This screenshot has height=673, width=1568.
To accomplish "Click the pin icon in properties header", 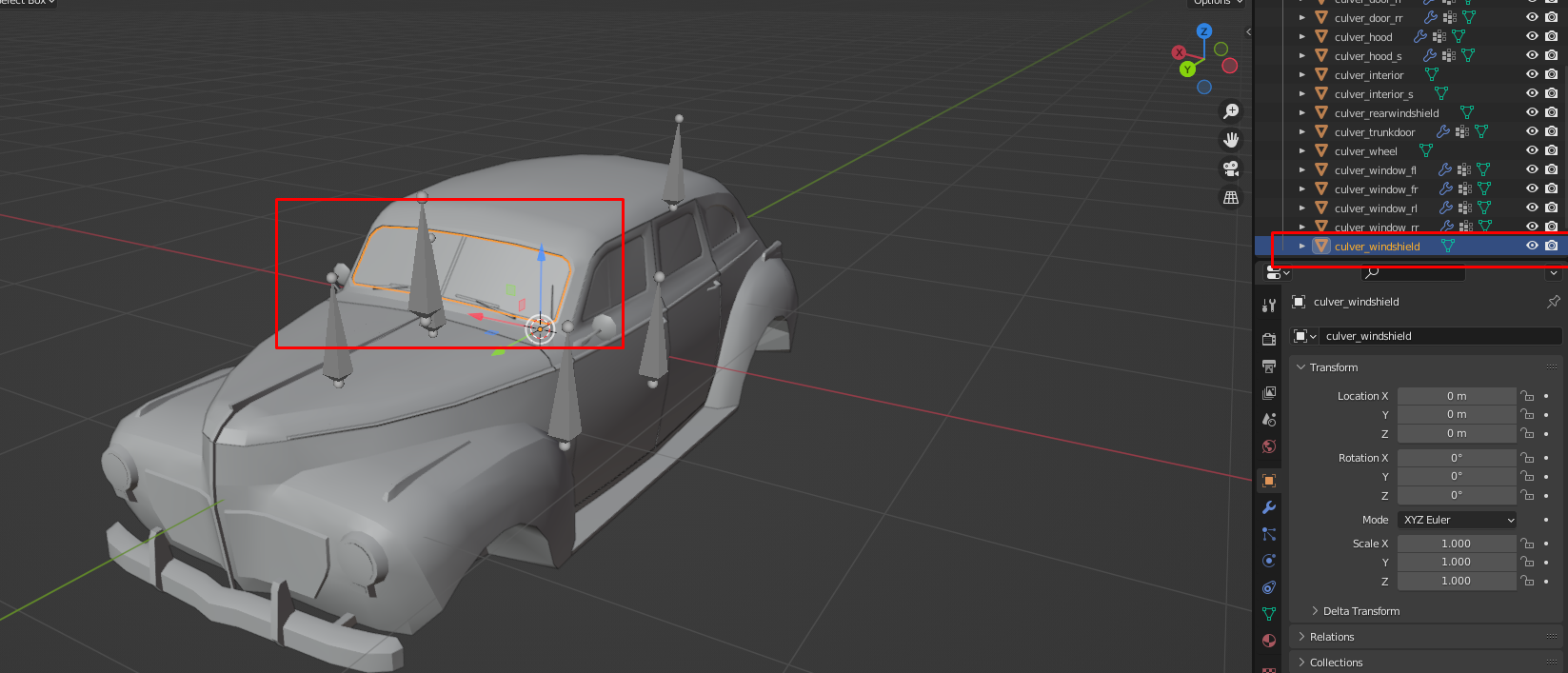I will [x=1554, y=302].
